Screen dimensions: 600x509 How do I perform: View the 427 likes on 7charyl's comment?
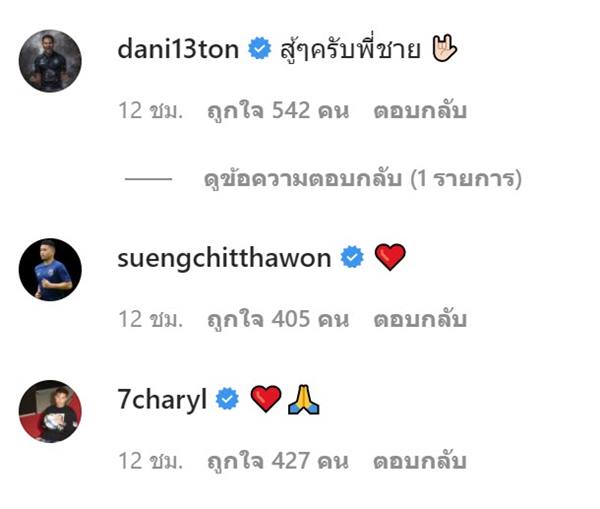point(278,461)
